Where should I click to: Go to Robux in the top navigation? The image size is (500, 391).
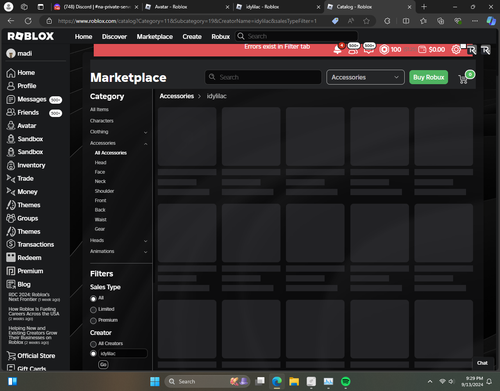(x=221, y=37)
